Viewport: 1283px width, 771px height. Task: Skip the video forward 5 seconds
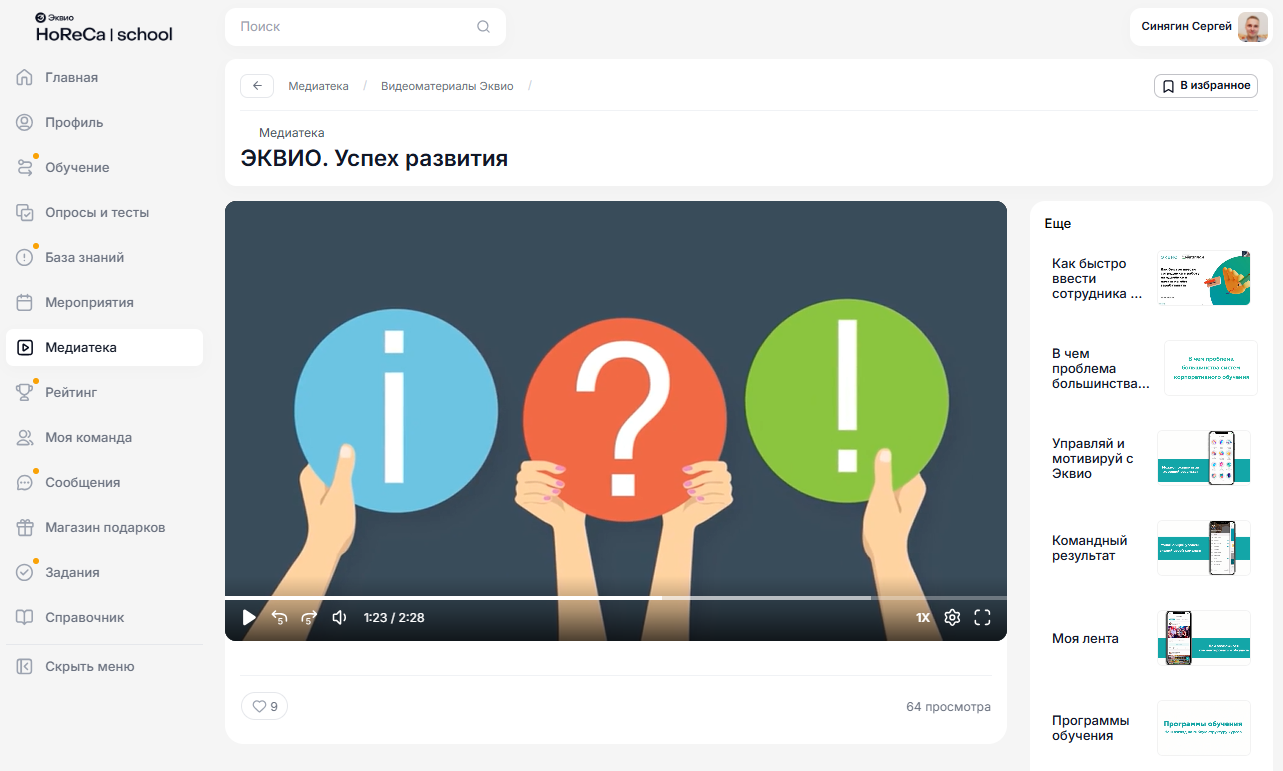pos(309,618)
